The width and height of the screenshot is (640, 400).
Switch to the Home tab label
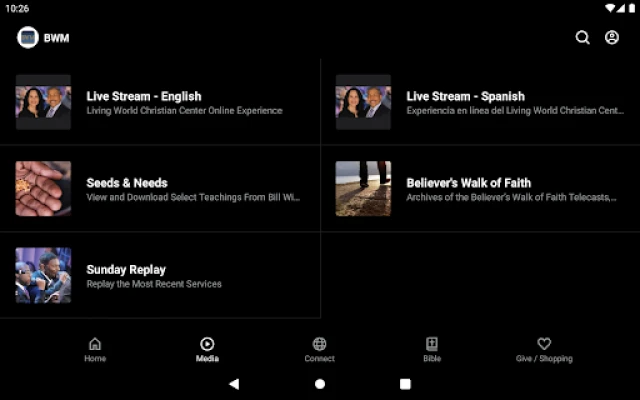pos(95,359)
